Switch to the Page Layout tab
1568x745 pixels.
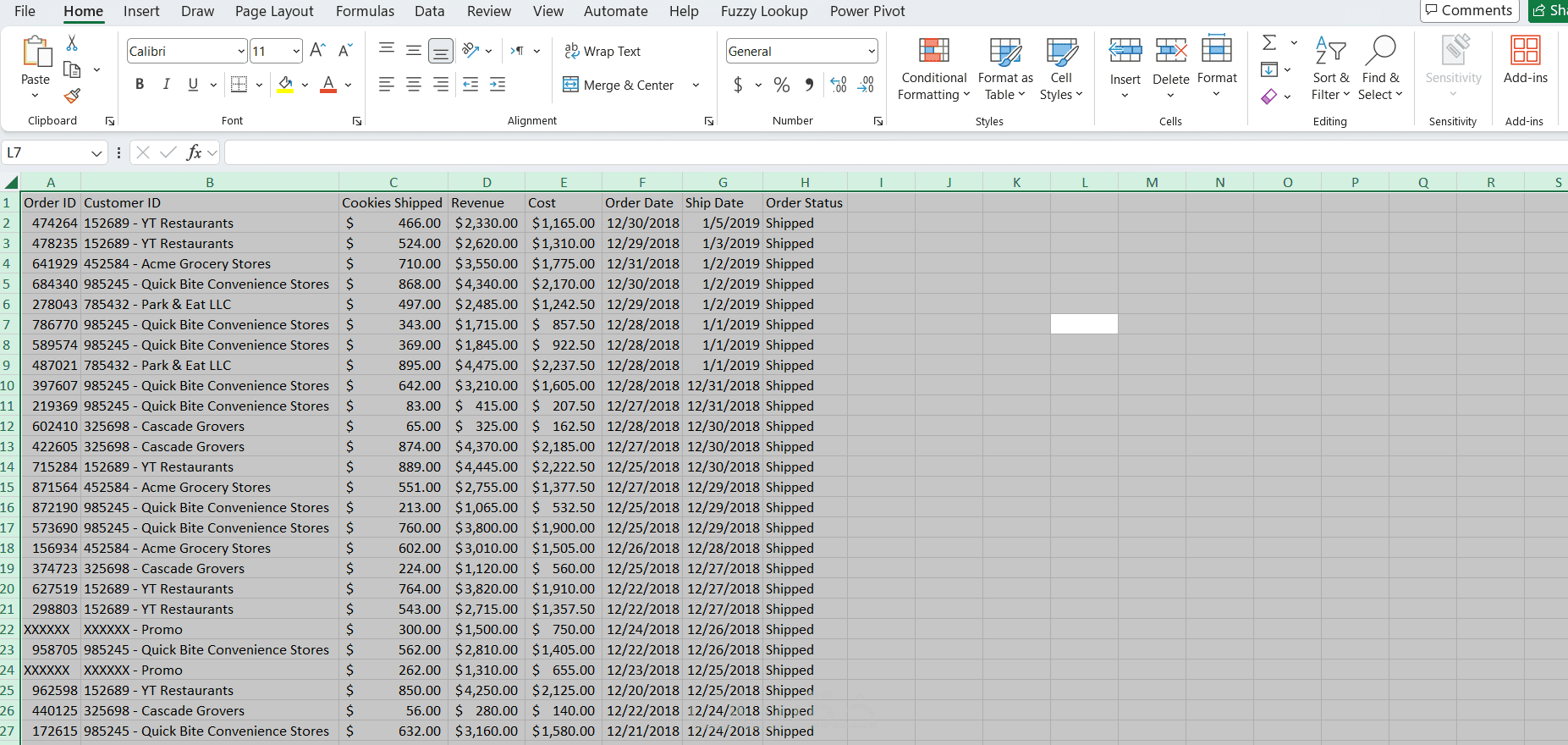tap(274, 11)
